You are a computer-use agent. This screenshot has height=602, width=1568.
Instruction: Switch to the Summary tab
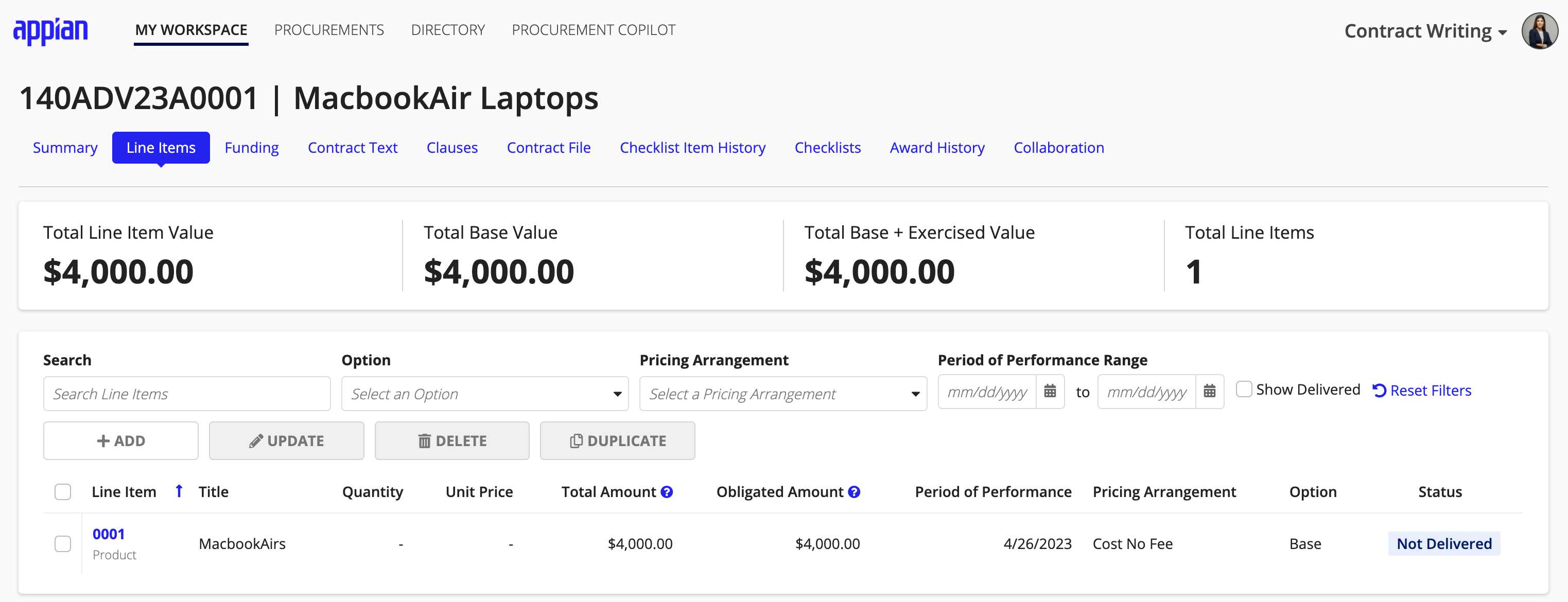tap(65, 148)
